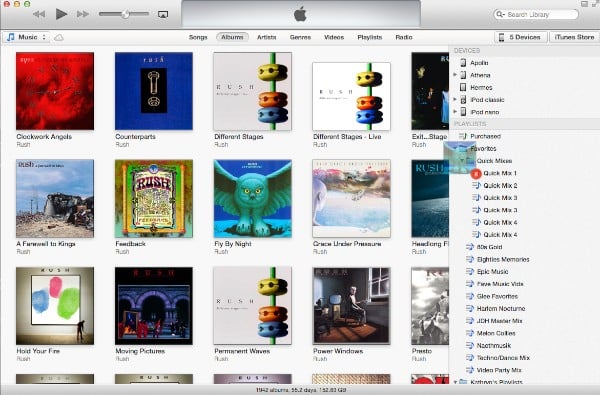Image resolution: width=600 pixels, height=395 pixels.
Task: Open the Permanent Waves album cover
Action: (x=253, y=306)
